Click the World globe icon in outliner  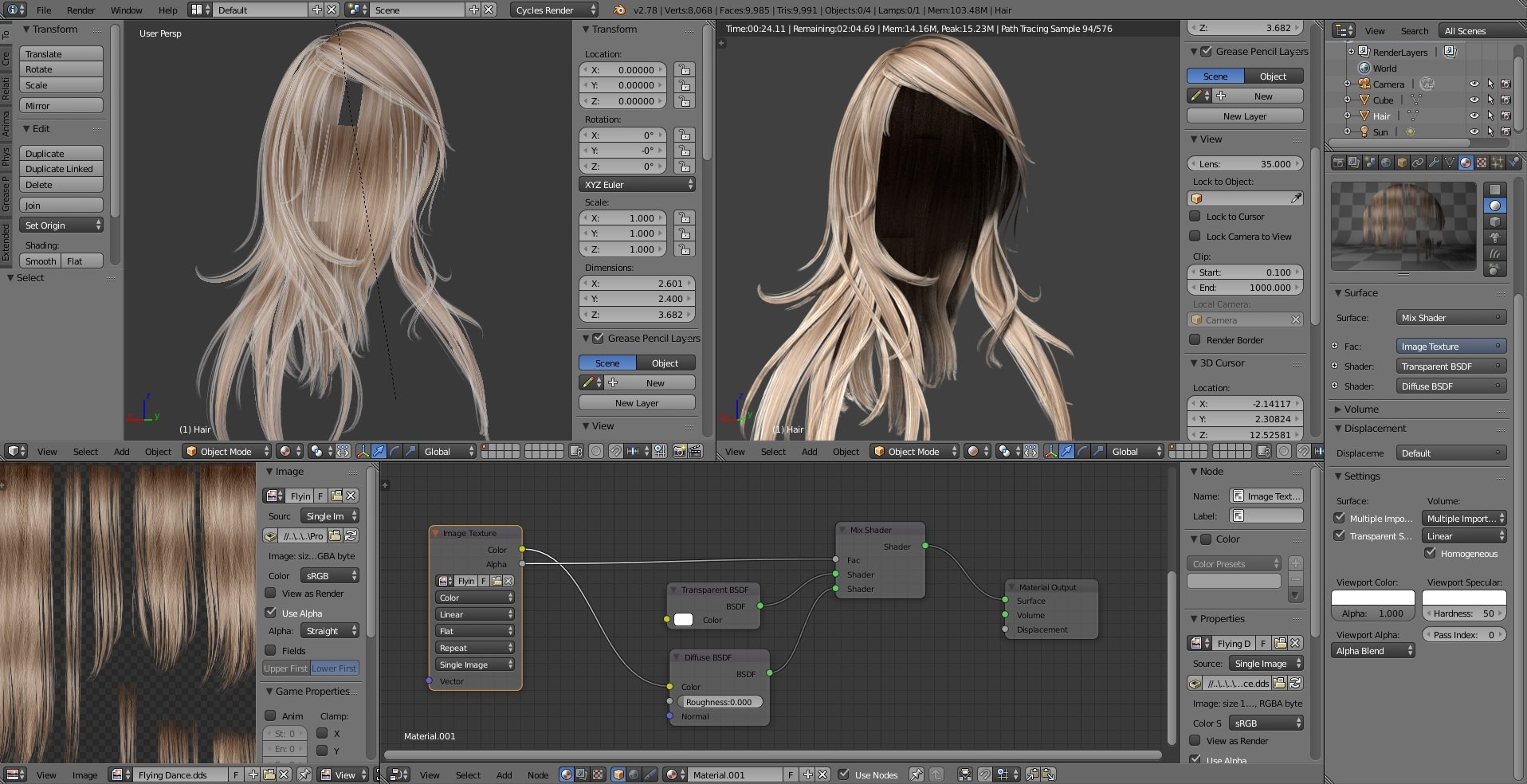coord(1364,68)
